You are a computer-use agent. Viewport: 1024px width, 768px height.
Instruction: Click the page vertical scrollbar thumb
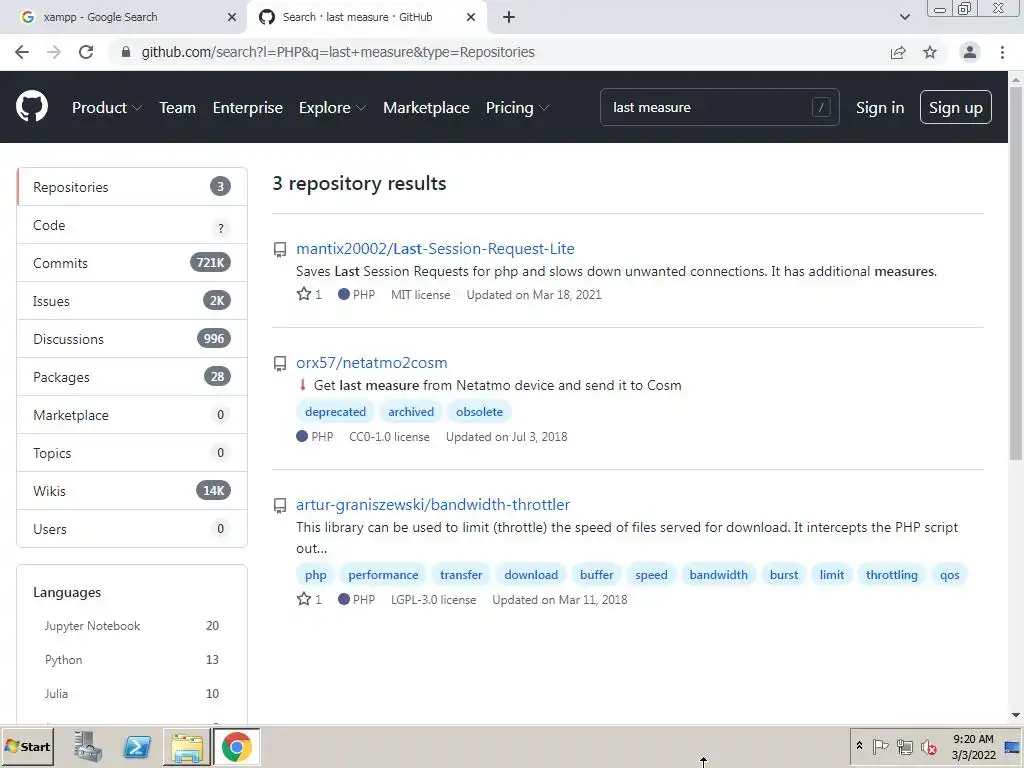coord(1016,273)
